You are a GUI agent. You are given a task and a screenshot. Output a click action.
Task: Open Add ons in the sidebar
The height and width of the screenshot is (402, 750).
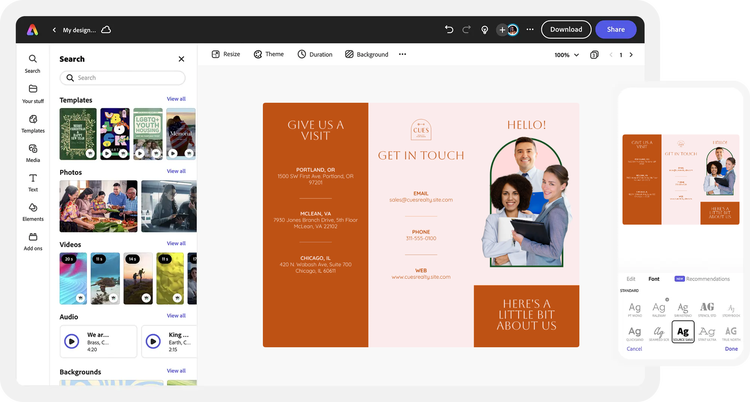pos(33,242)
